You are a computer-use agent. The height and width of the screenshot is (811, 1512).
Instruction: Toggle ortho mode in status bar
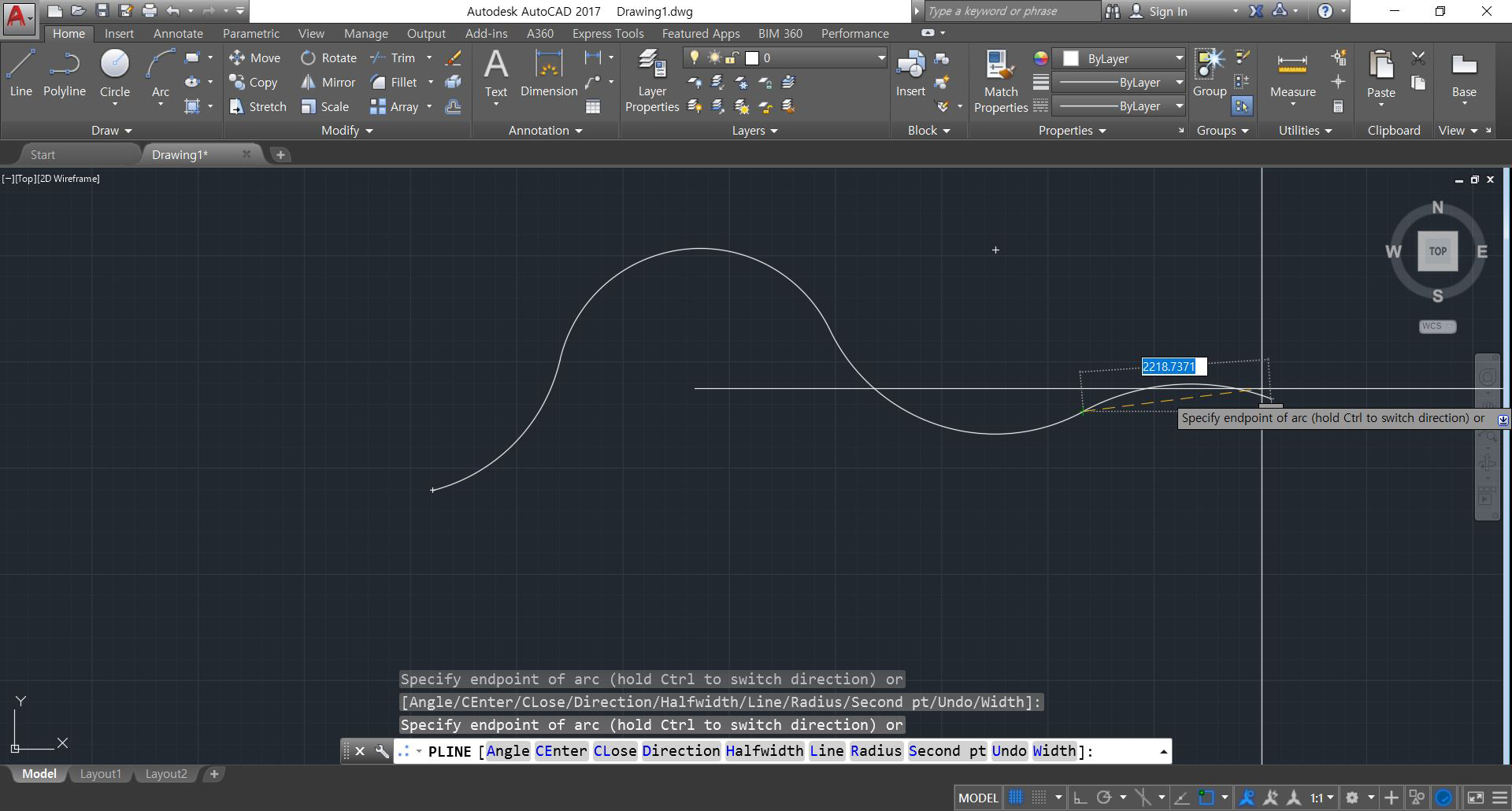pos(1080,798)
